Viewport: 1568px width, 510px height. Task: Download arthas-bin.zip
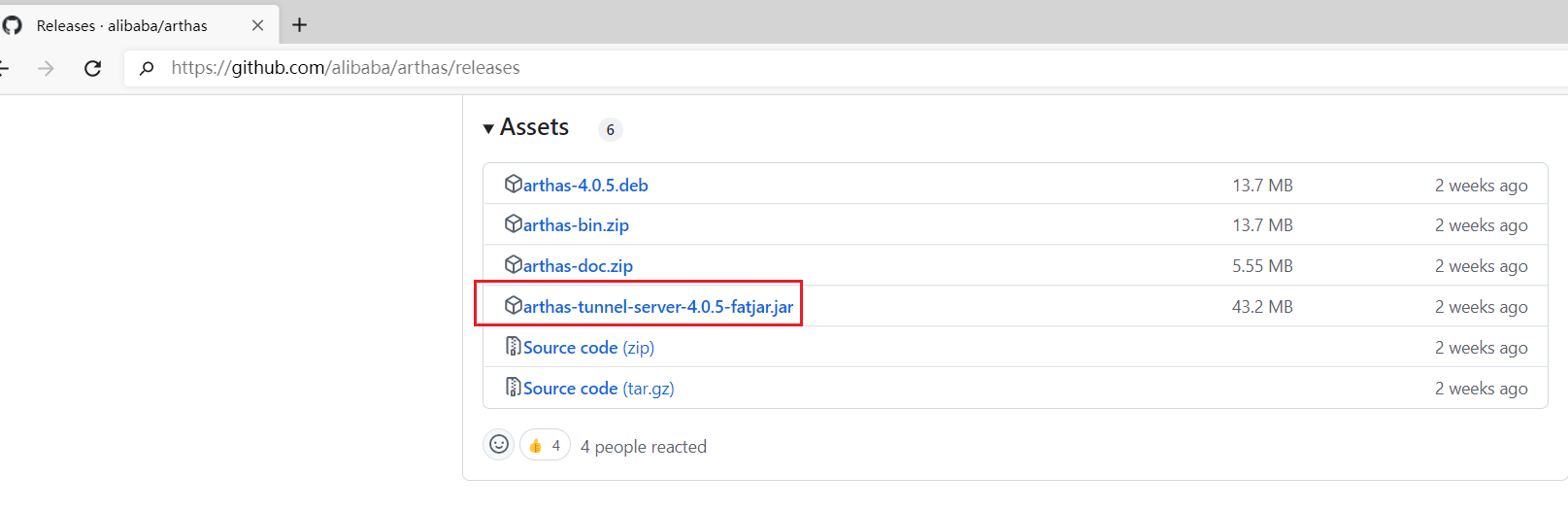pyautogui.click(x=576, y=225)
